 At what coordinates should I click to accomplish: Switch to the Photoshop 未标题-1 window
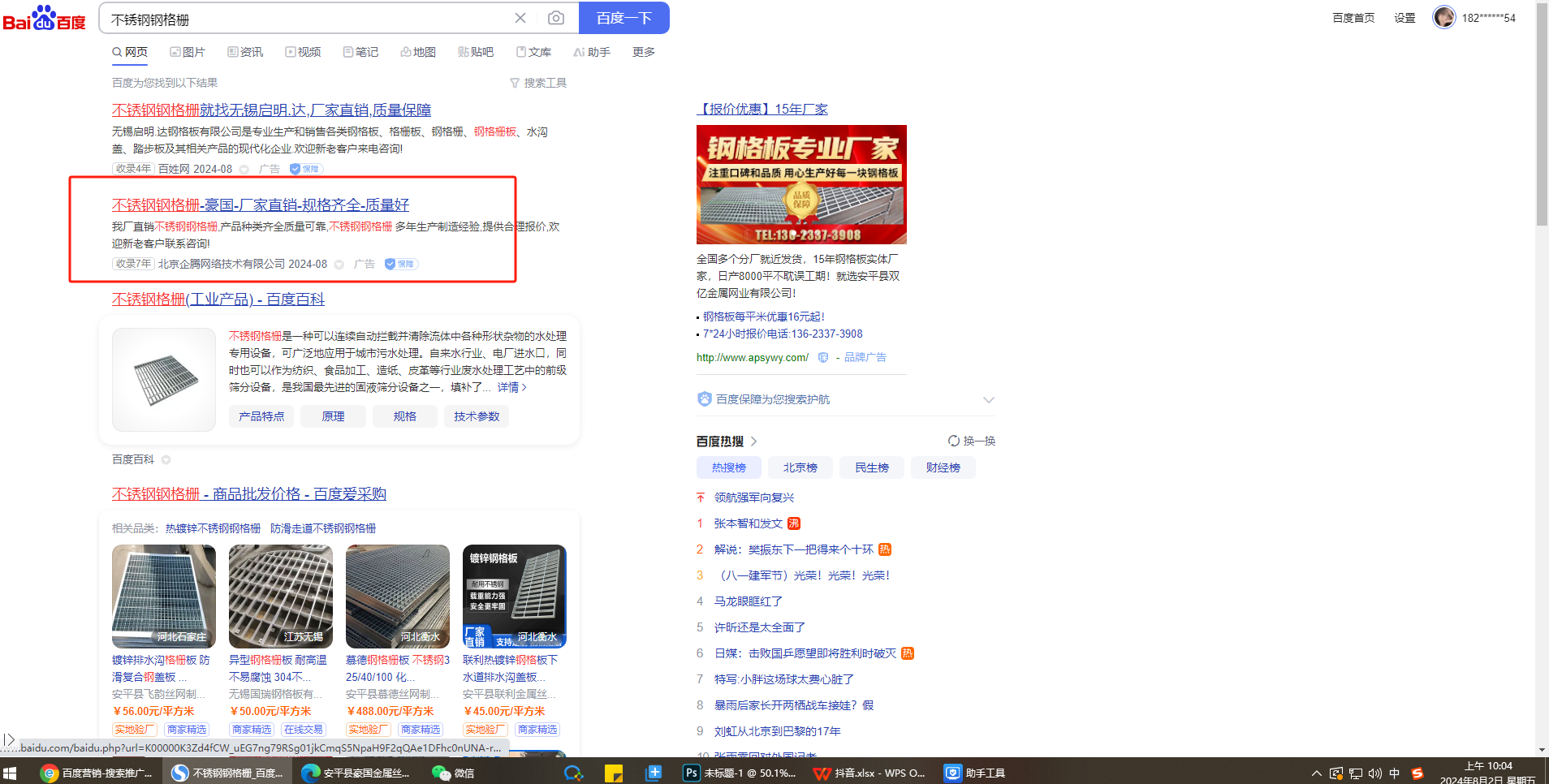740,773
